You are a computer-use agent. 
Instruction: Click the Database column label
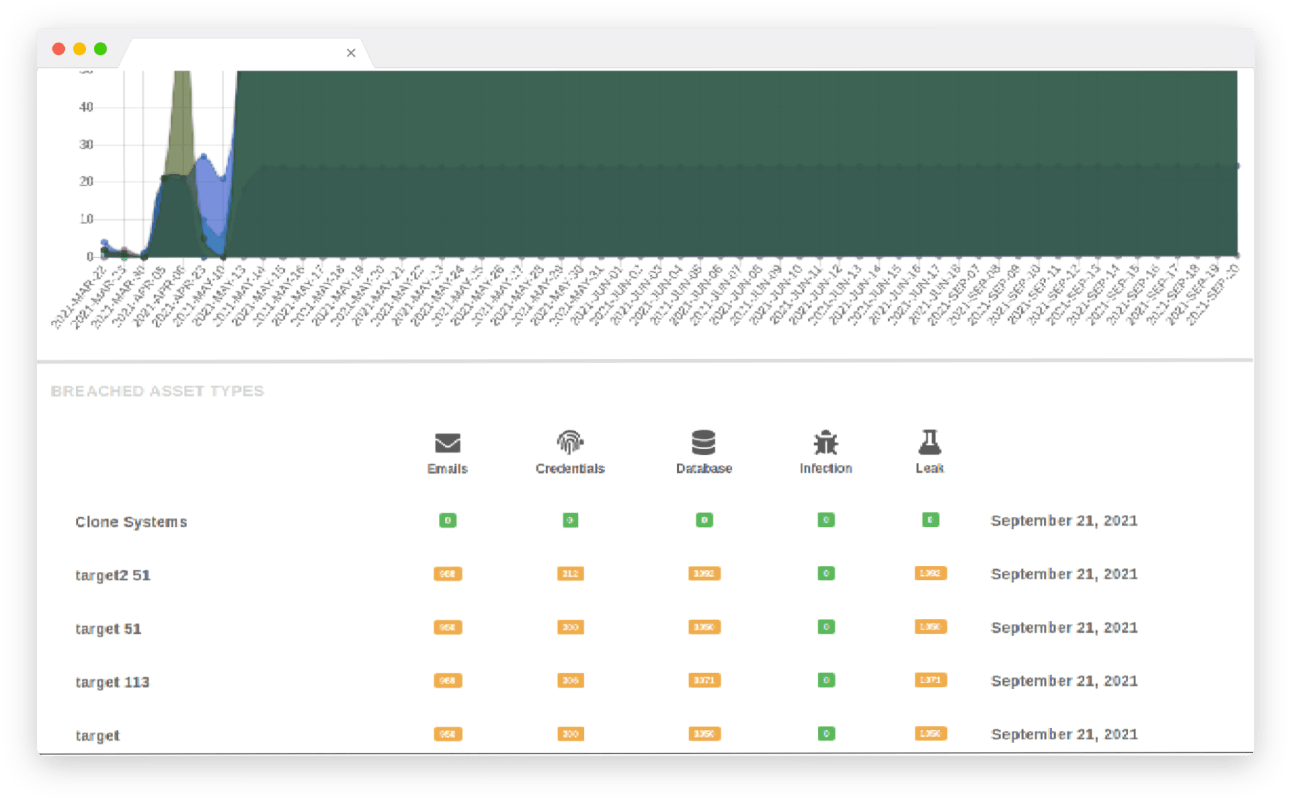(x=704, y=469)
